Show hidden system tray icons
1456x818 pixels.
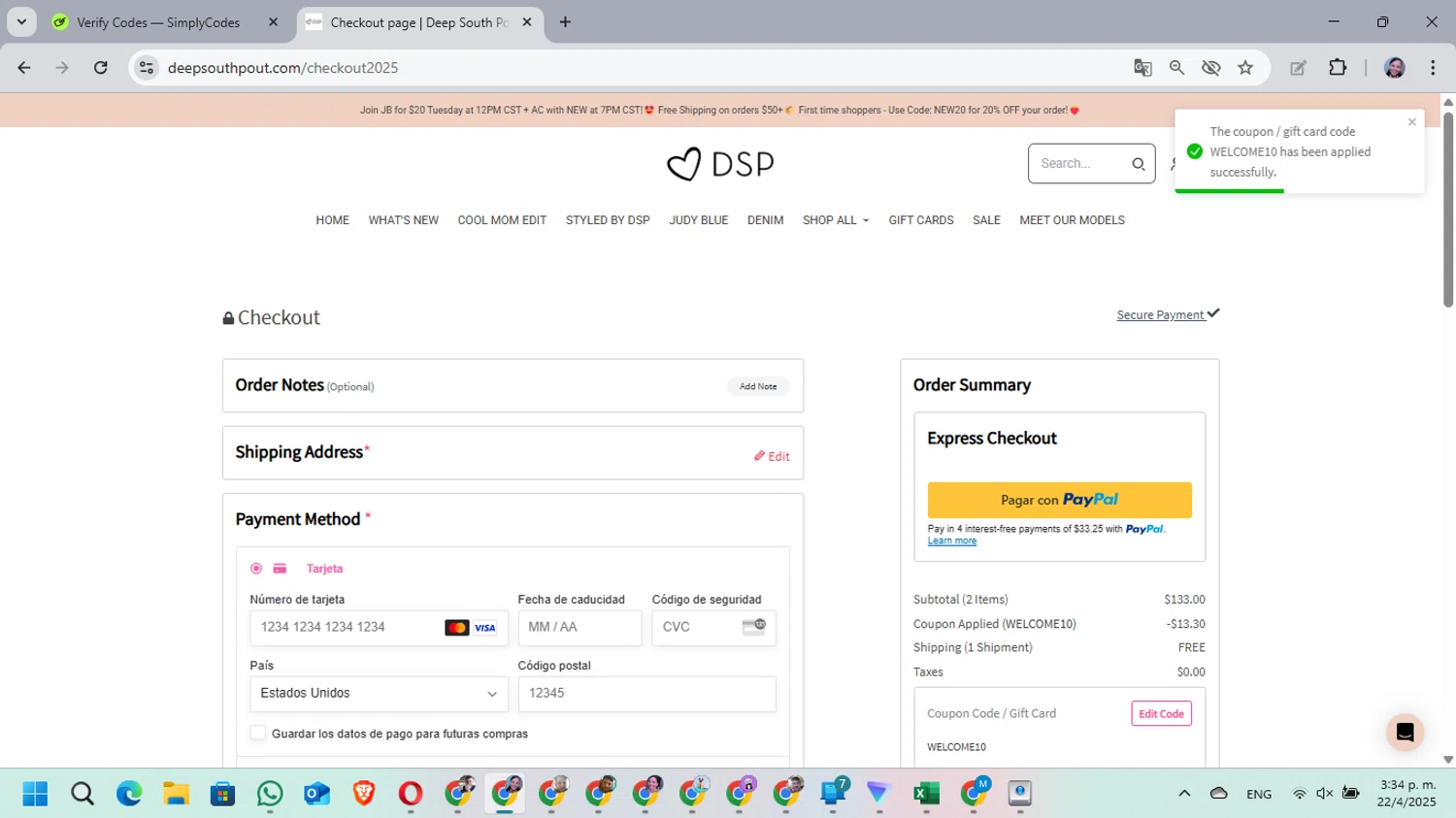point(1184,793)
